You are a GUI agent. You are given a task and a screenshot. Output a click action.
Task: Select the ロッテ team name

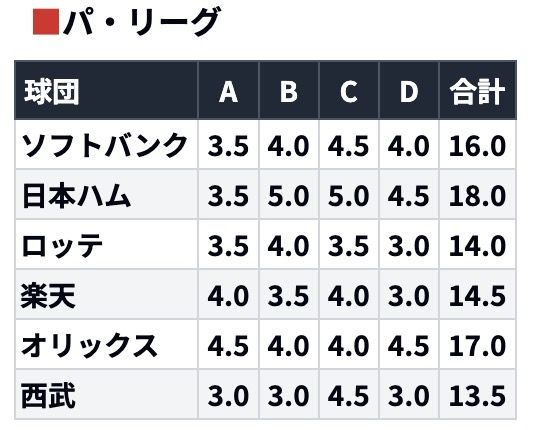[x=62, y=246]
